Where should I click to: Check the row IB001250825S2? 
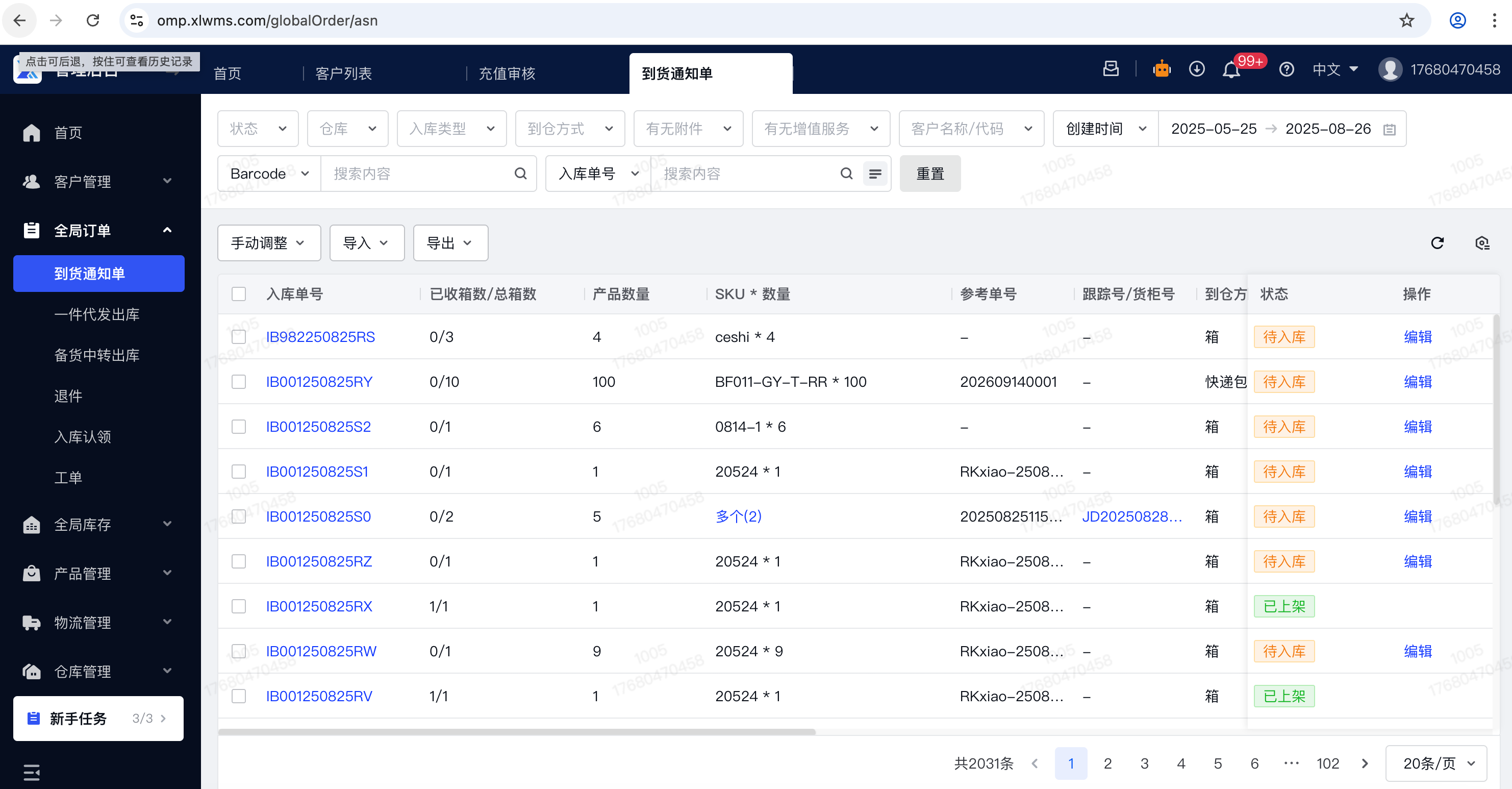(x=238, y=426)
